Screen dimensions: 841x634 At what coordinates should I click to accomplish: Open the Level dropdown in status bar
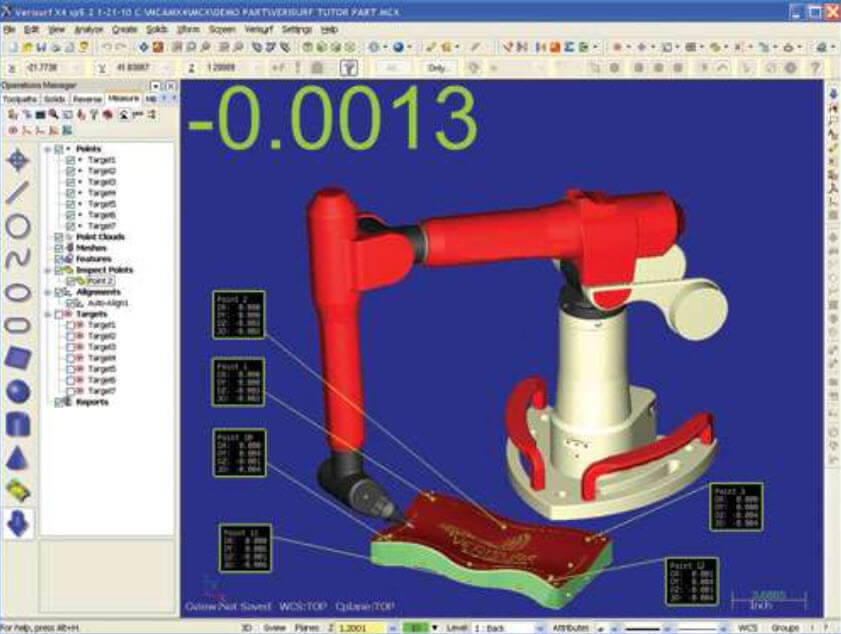click(x=540, y=628)
